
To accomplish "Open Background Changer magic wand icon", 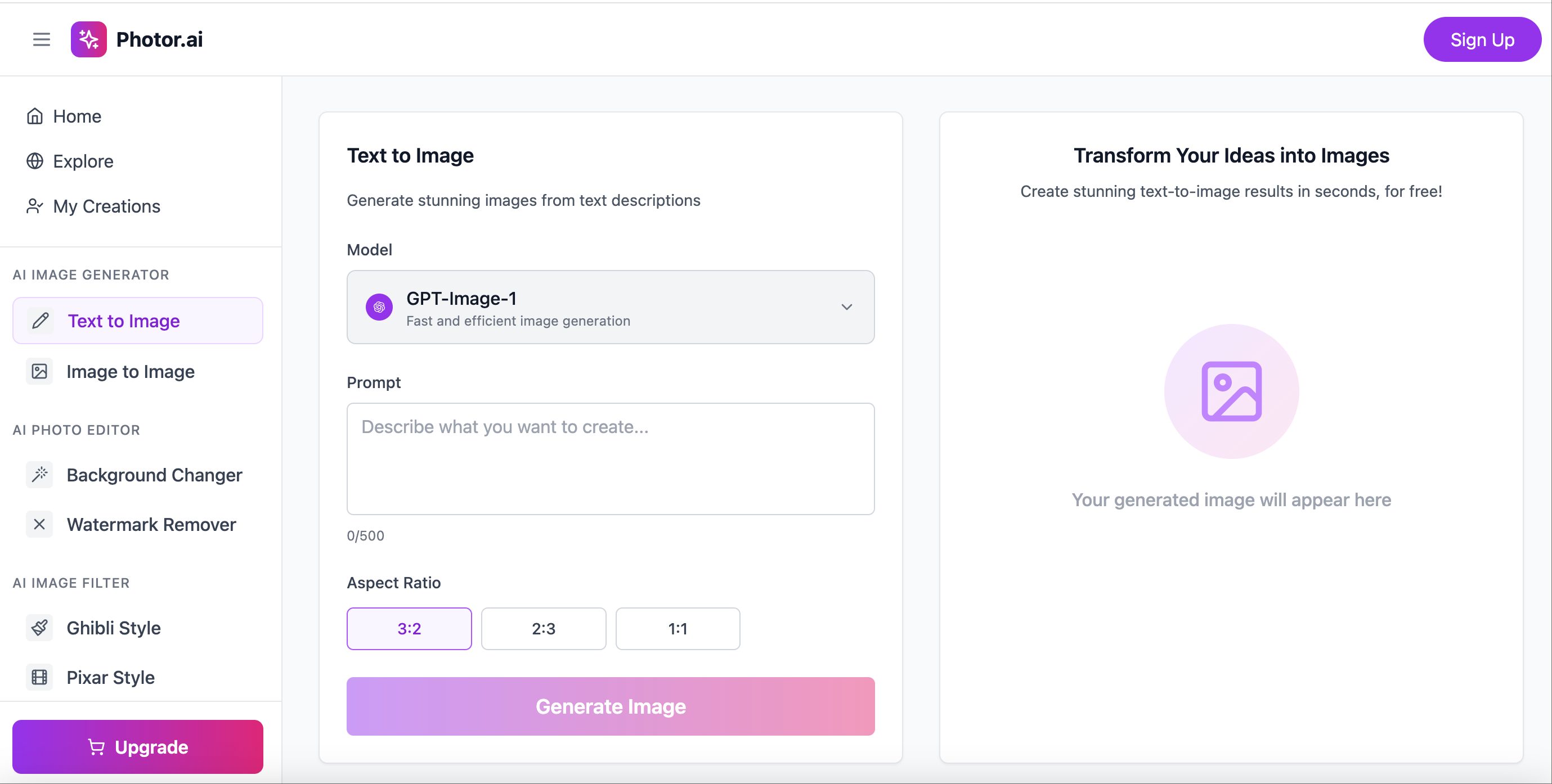I will point(39,475).
